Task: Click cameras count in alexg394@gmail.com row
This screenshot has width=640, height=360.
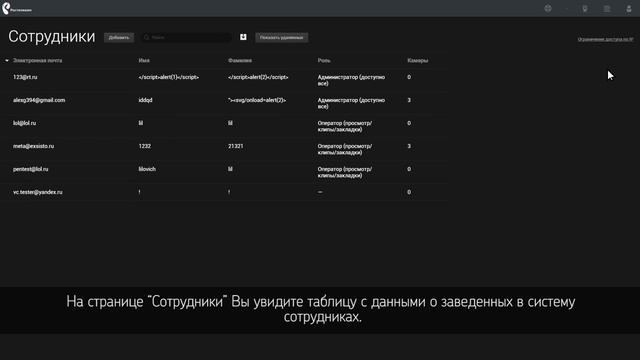Action: (x=409, y=100)
